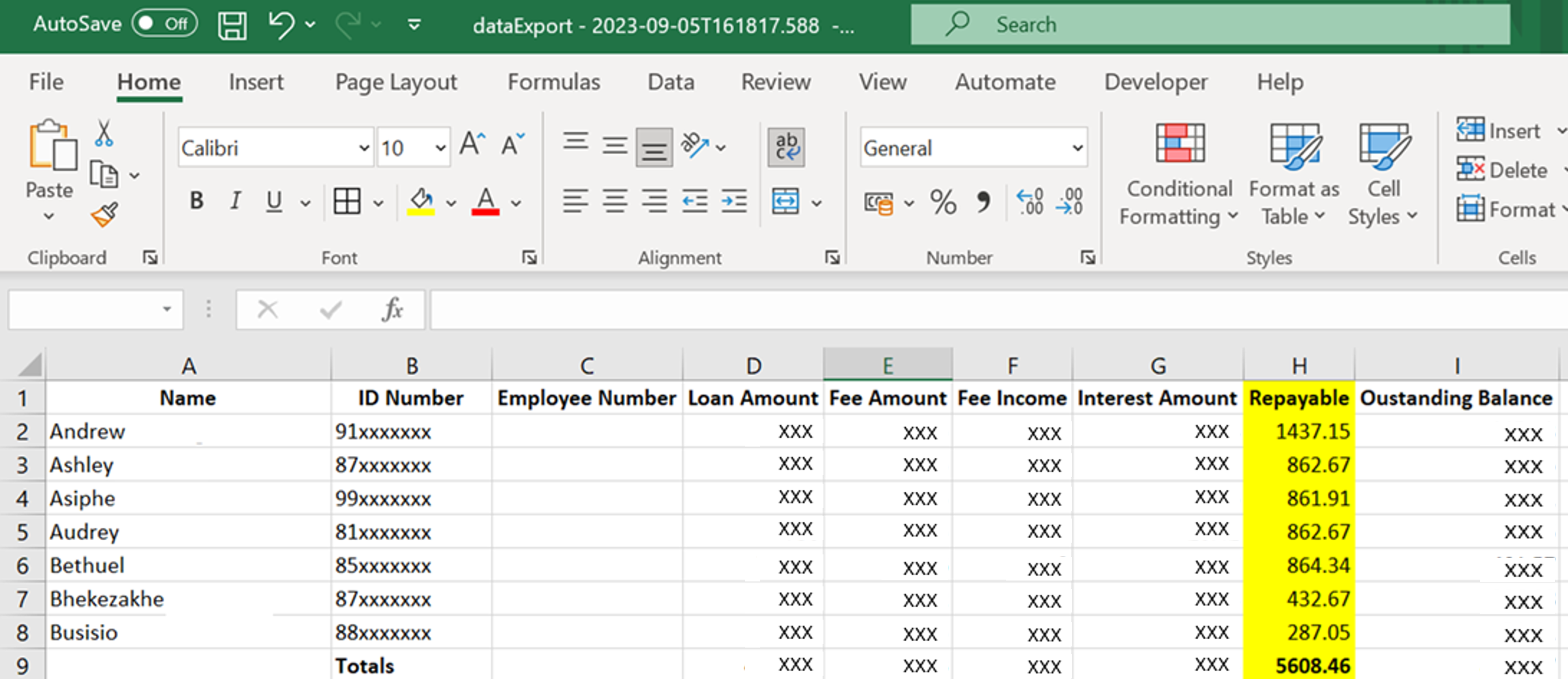Switch to the Formulas tab
Viewport: 1568px width, 679px height.
(553, 82)
